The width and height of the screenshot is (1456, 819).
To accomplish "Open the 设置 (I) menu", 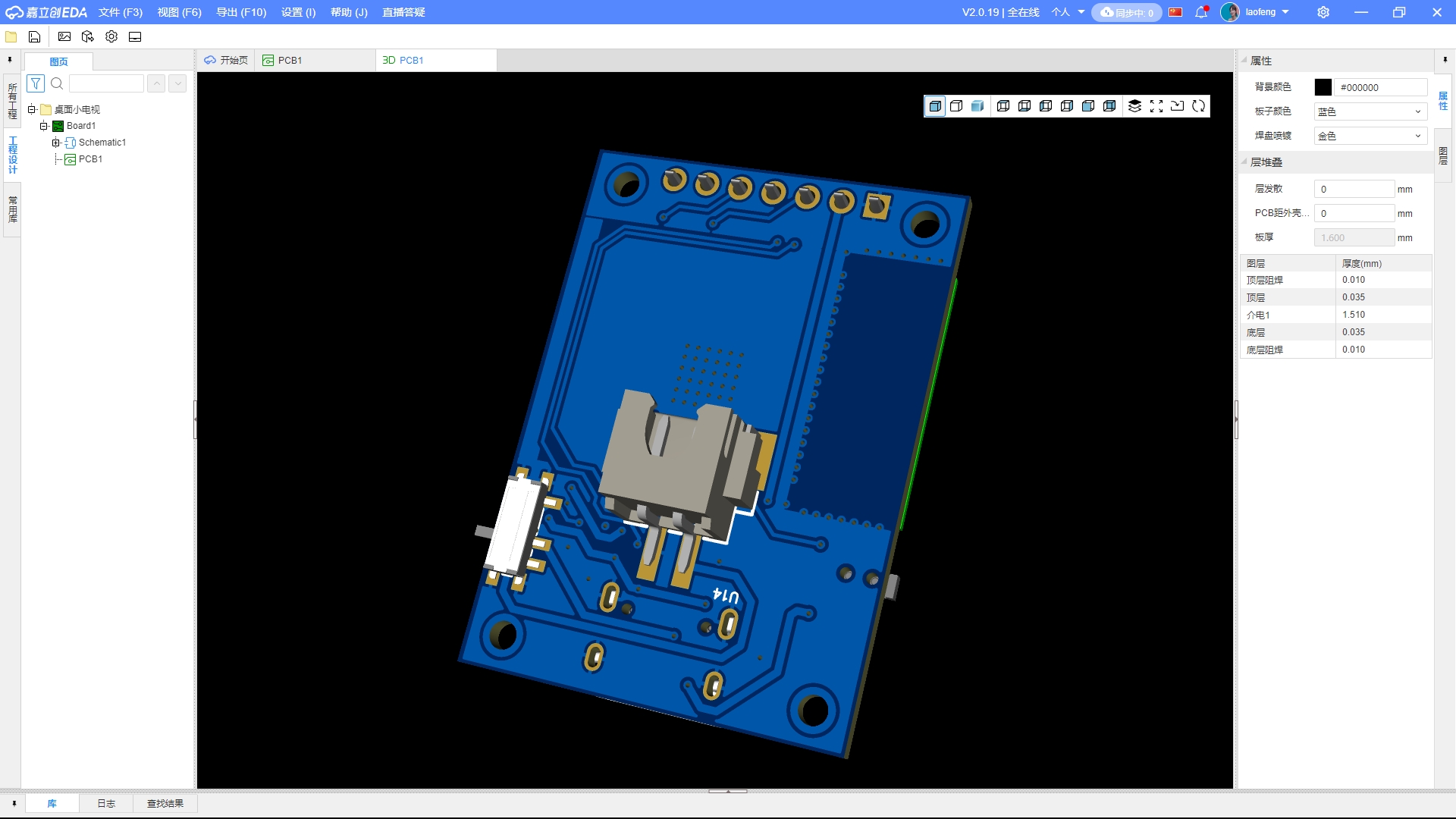I will point(299,12).
